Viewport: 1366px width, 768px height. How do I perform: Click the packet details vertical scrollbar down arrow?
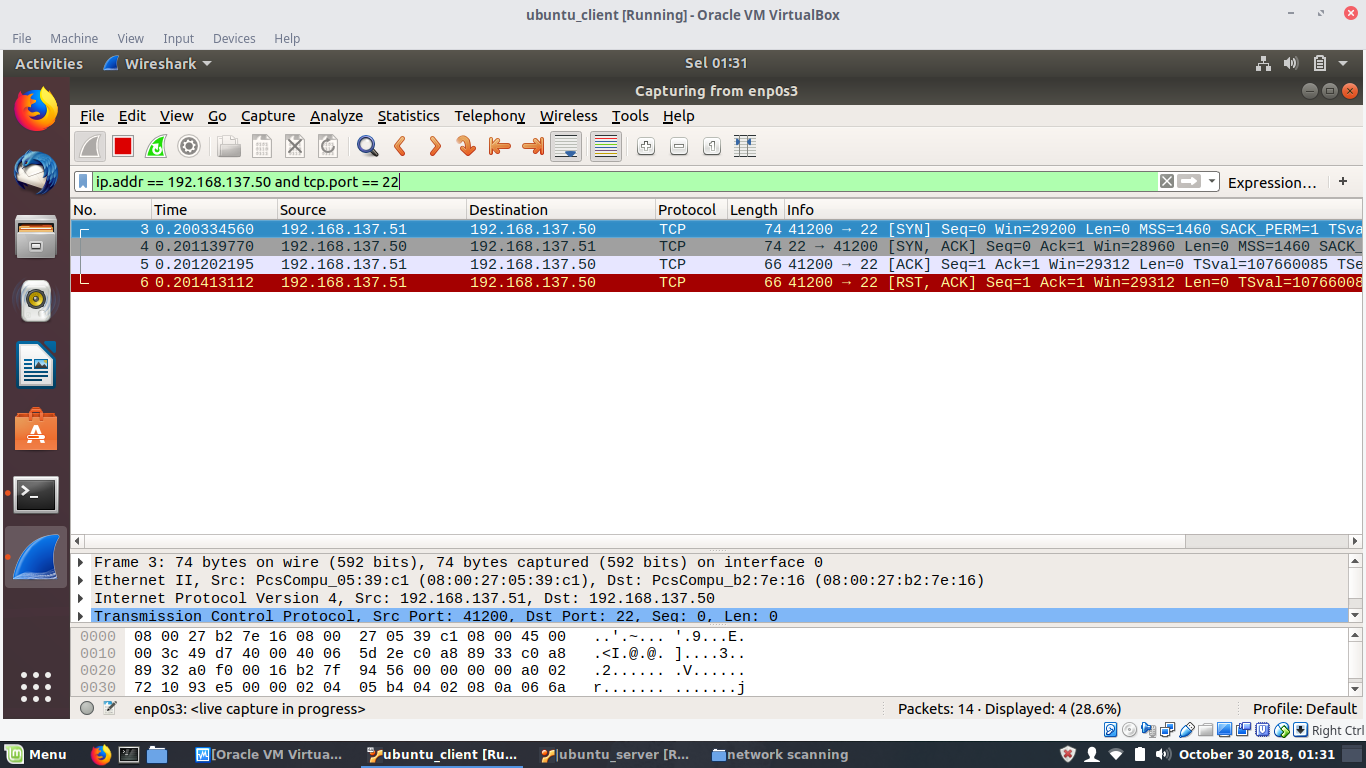pyautogui.click(x=1355, y=616)
